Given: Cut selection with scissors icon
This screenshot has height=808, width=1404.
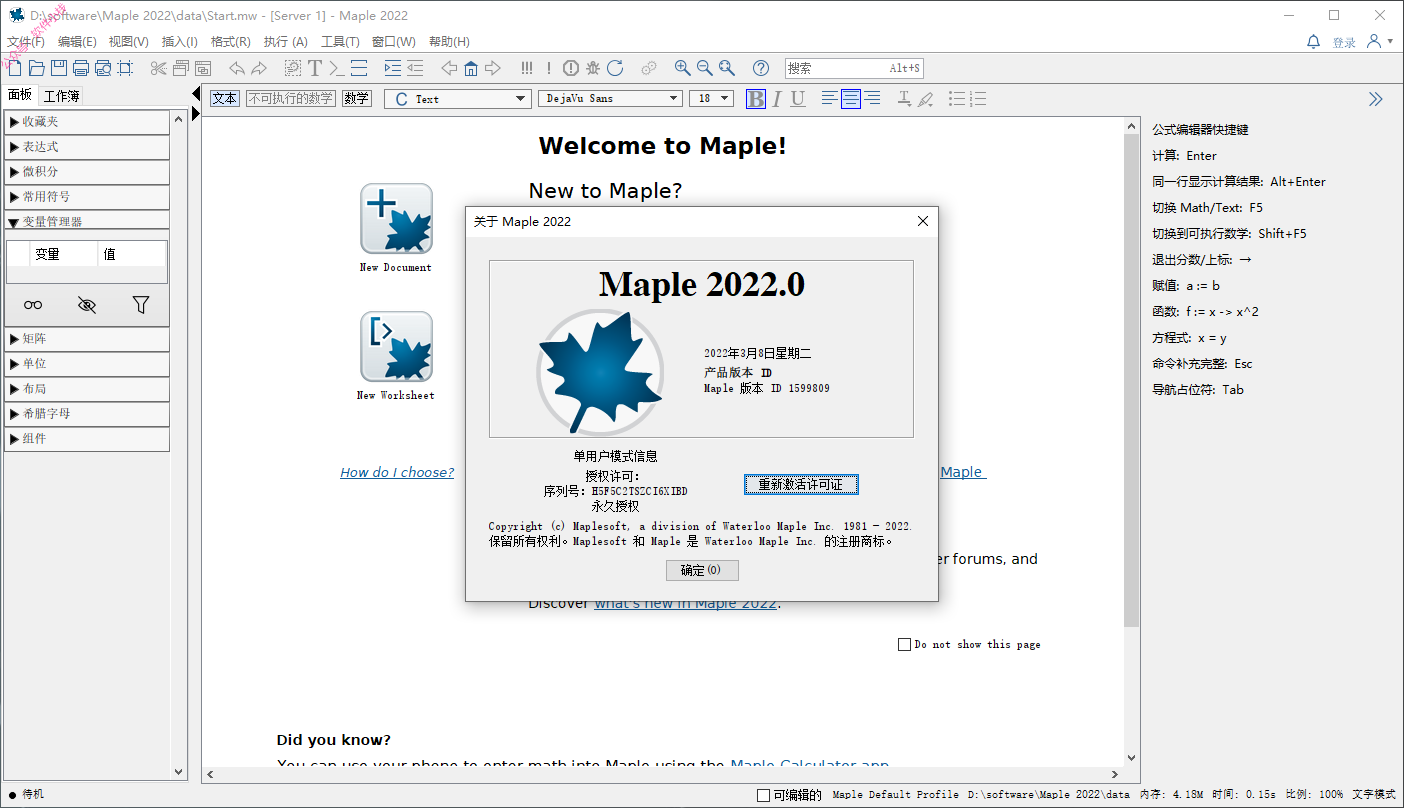Looking at the screenshot, I should 158,68.
